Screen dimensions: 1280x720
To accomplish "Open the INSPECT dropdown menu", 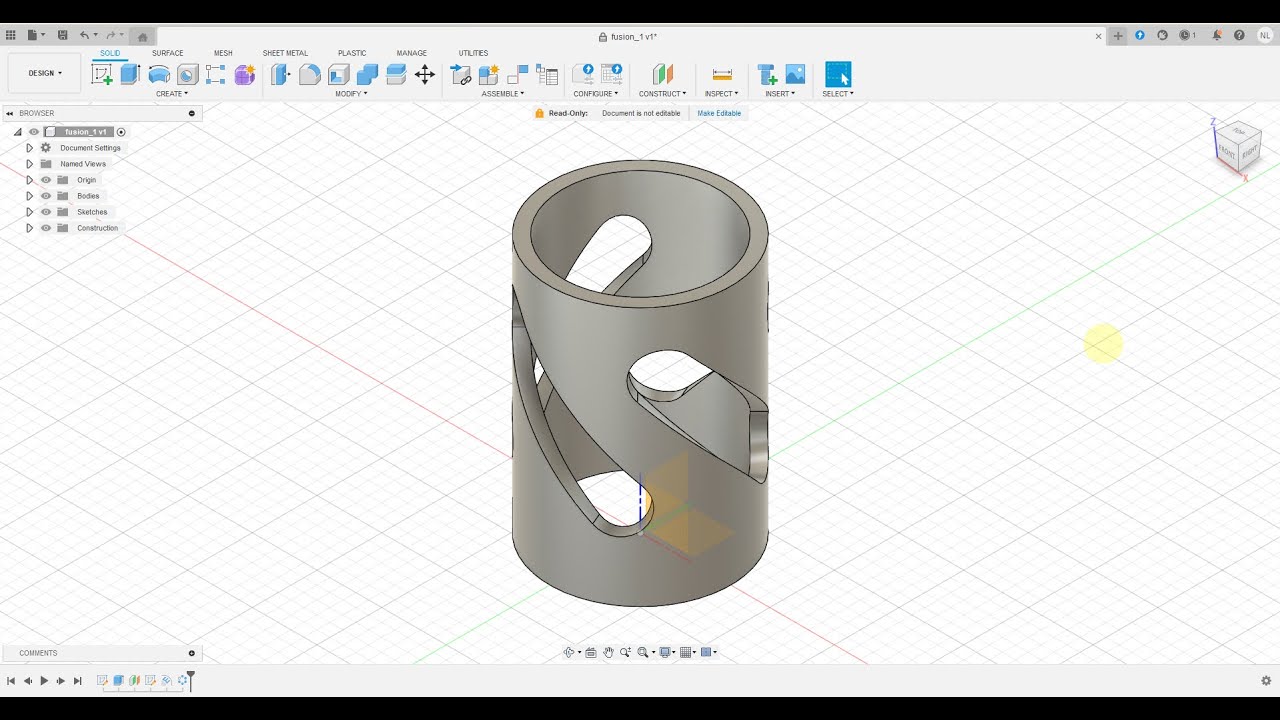I will click(x=722, y=94).
